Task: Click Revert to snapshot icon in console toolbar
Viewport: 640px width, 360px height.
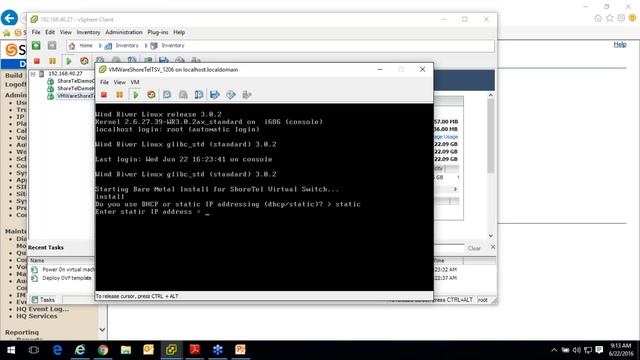Action: (x=183, y=95)
